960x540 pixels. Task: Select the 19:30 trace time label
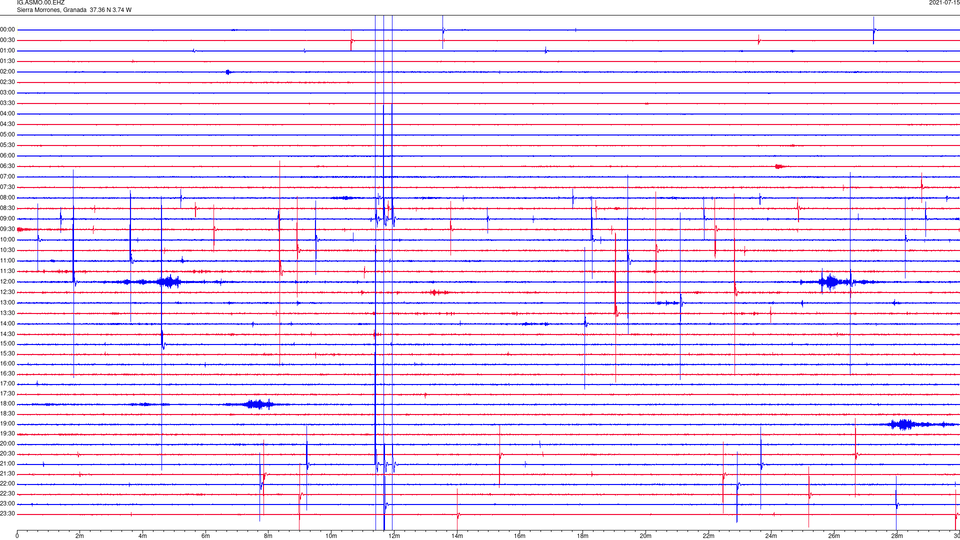pos(8,433)
